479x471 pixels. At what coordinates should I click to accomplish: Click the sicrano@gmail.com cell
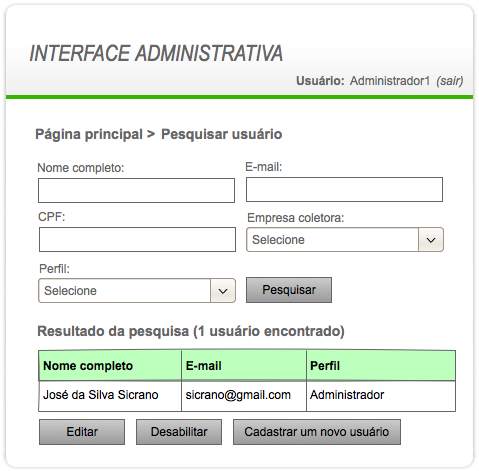point(244,396)
